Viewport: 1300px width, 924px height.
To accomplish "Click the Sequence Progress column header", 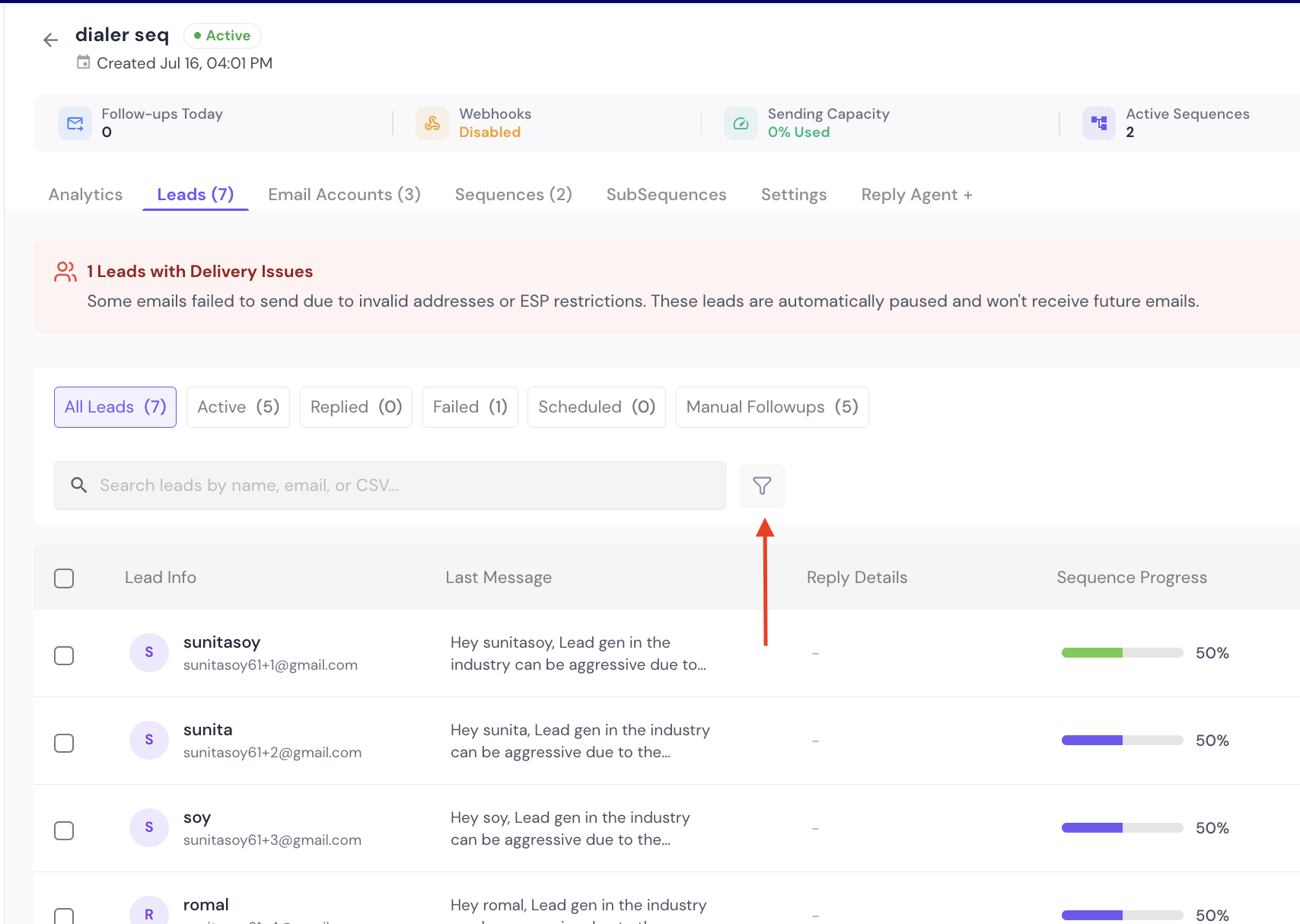I will pos(1132,578).
